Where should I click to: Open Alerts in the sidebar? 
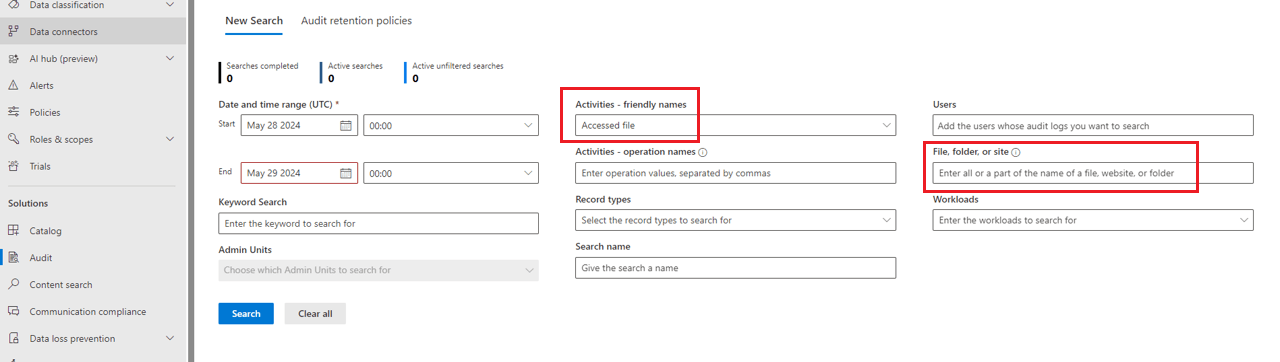click(x=93, y=86)
